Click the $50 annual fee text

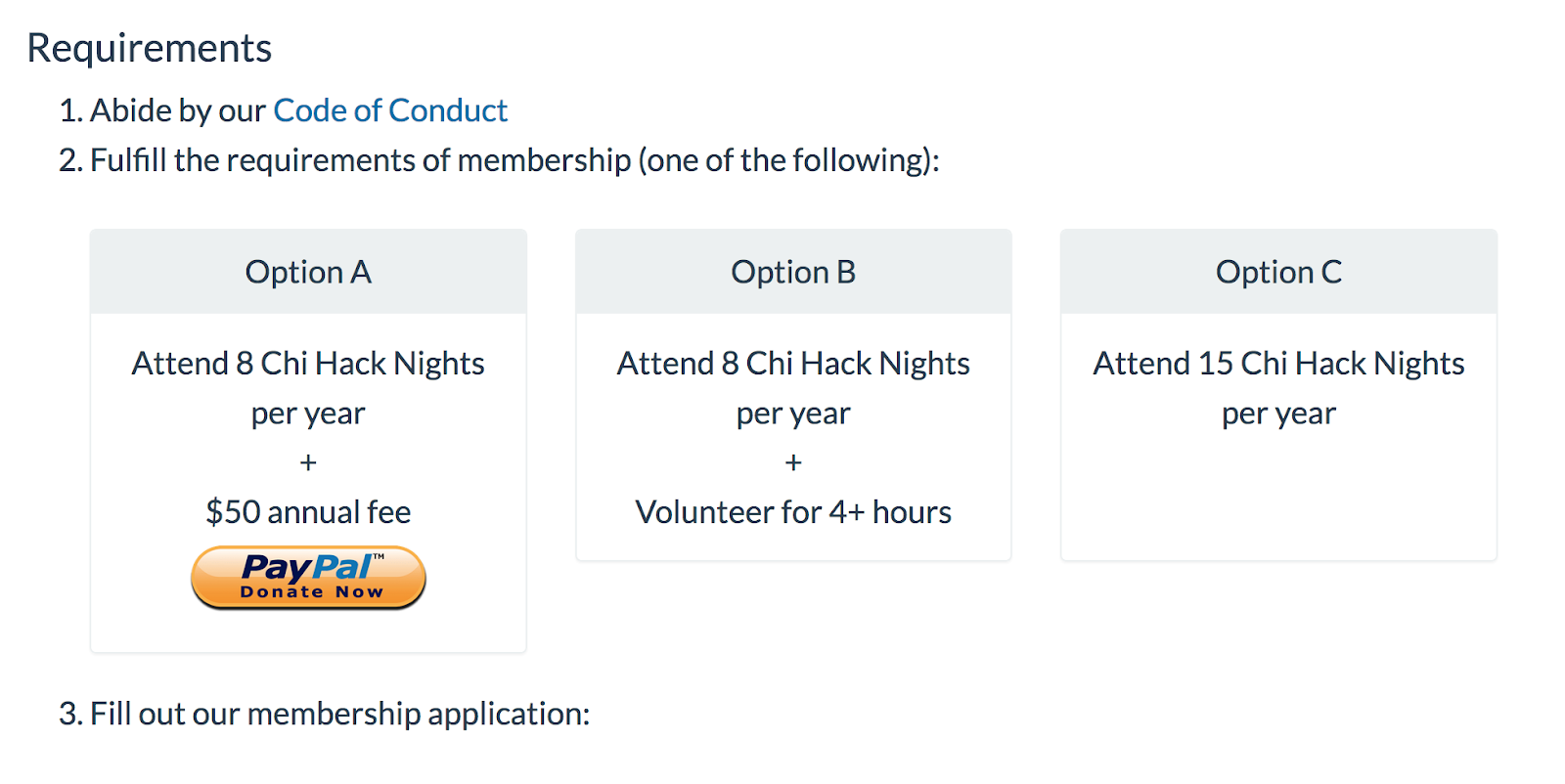click(x=308, y=511)
